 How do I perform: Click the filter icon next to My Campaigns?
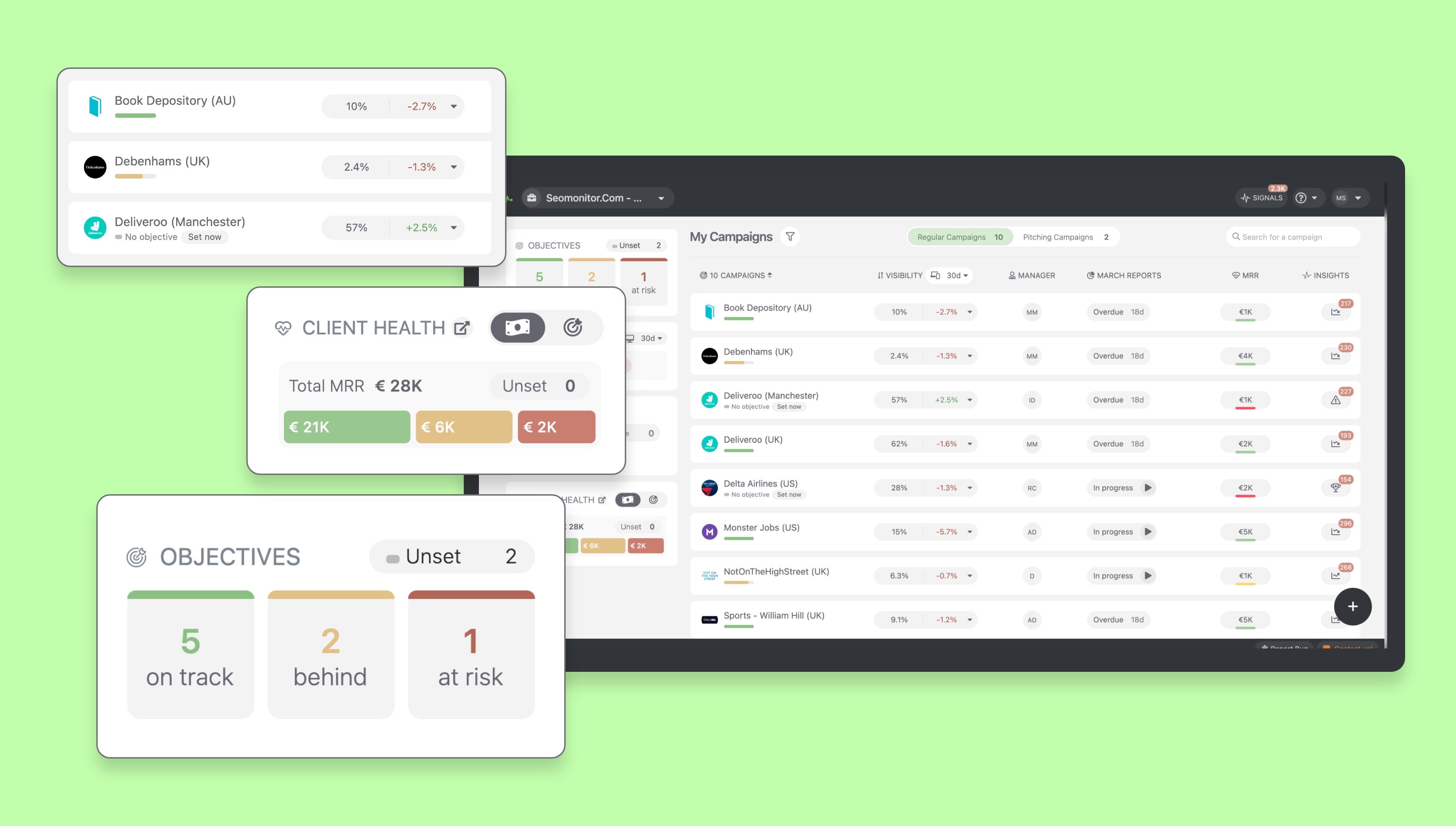790,237
